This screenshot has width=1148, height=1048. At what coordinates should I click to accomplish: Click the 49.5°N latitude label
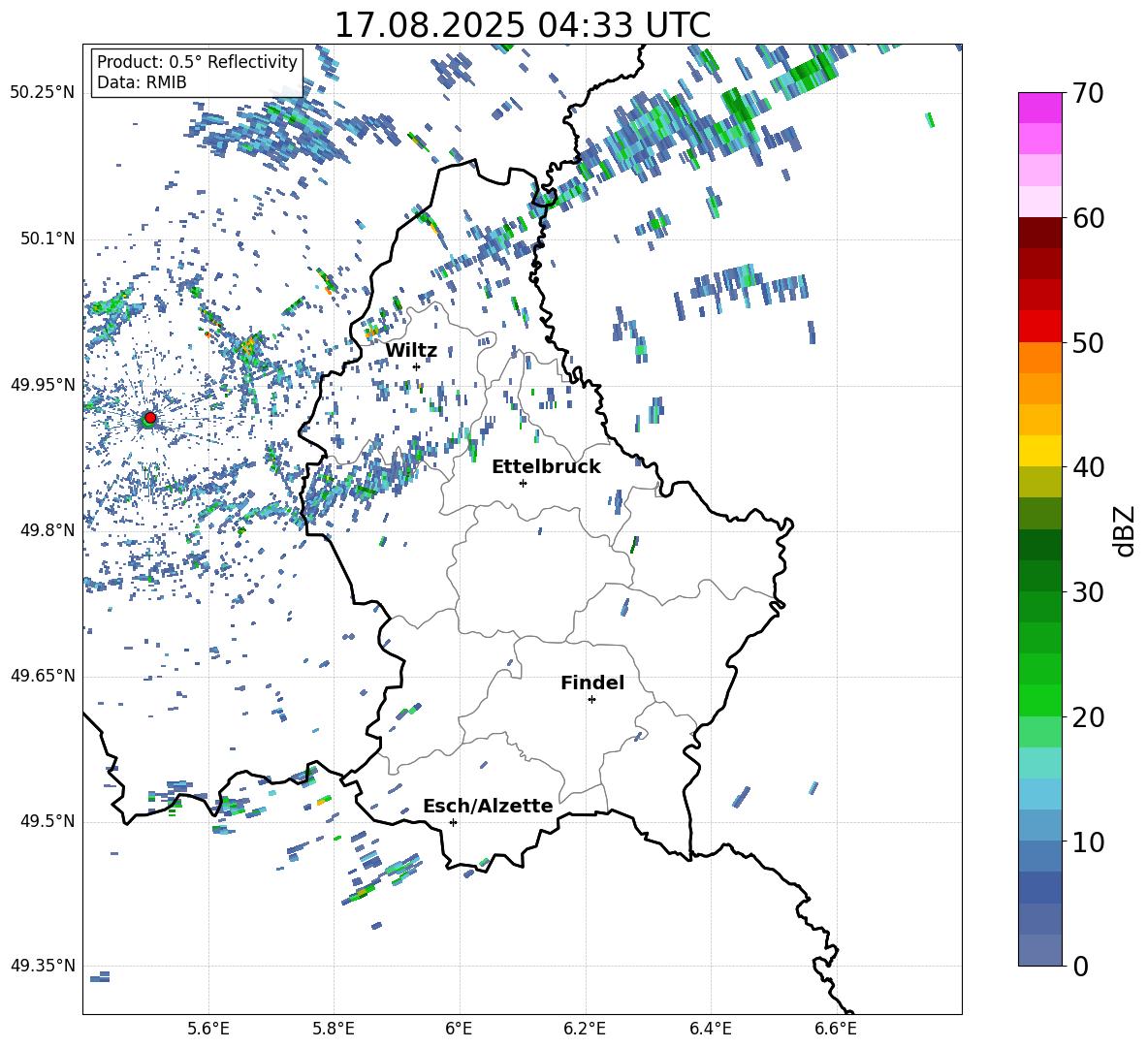click(47, 821)
